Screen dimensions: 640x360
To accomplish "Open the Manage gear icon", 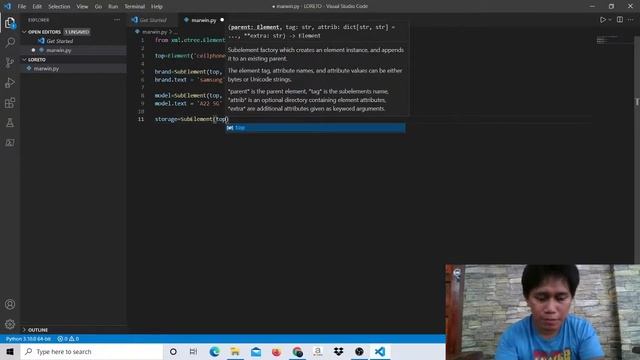I will tap(10, 324).
